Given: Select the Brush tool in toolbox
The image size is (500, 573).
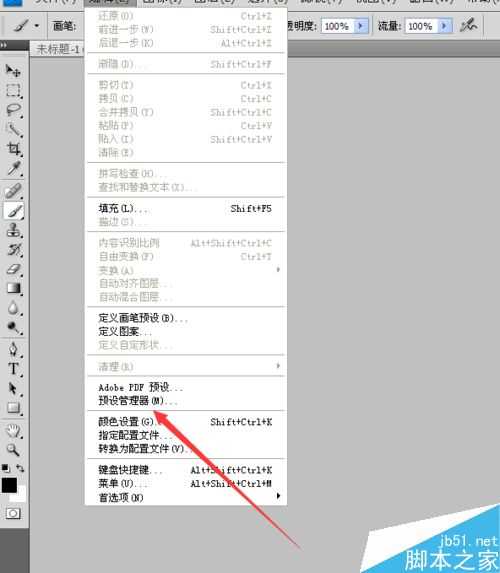Looking at the screenshot, I should (13, 211).
